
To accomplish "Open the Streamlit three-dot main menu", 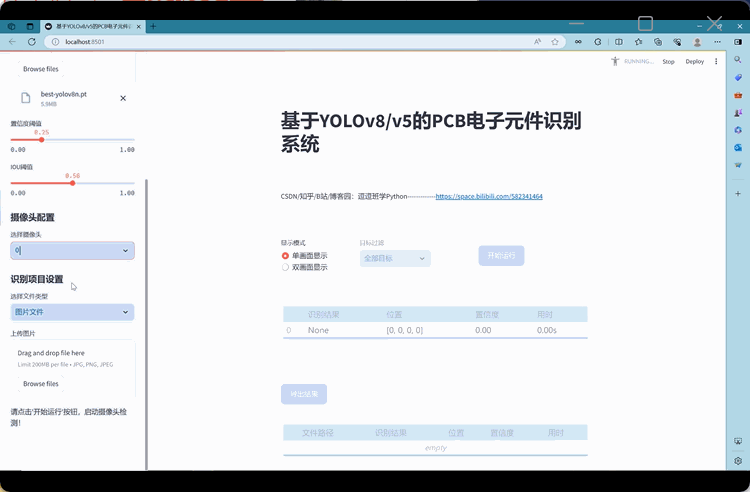I will (716, 61).
